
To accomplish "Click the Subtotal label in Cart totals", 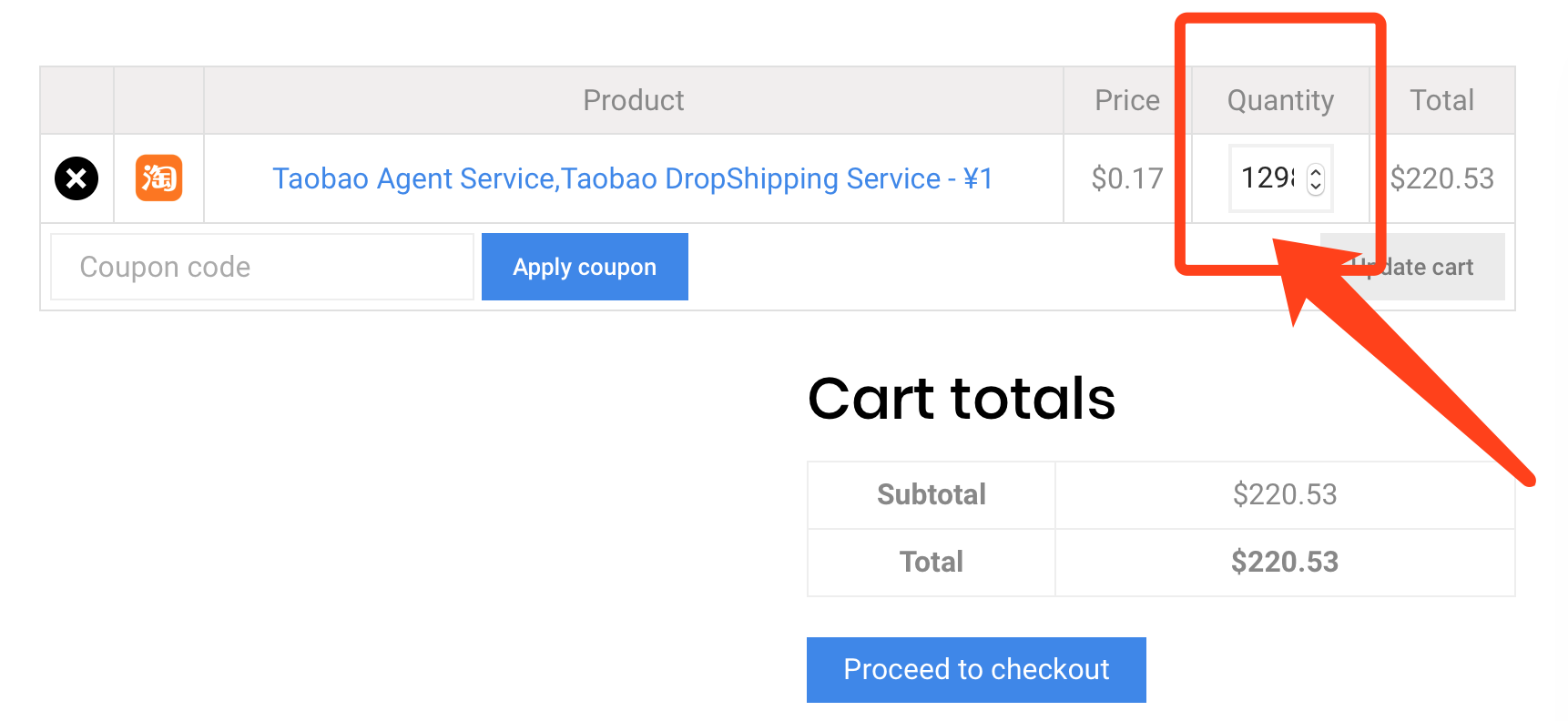I will [932, 494].
